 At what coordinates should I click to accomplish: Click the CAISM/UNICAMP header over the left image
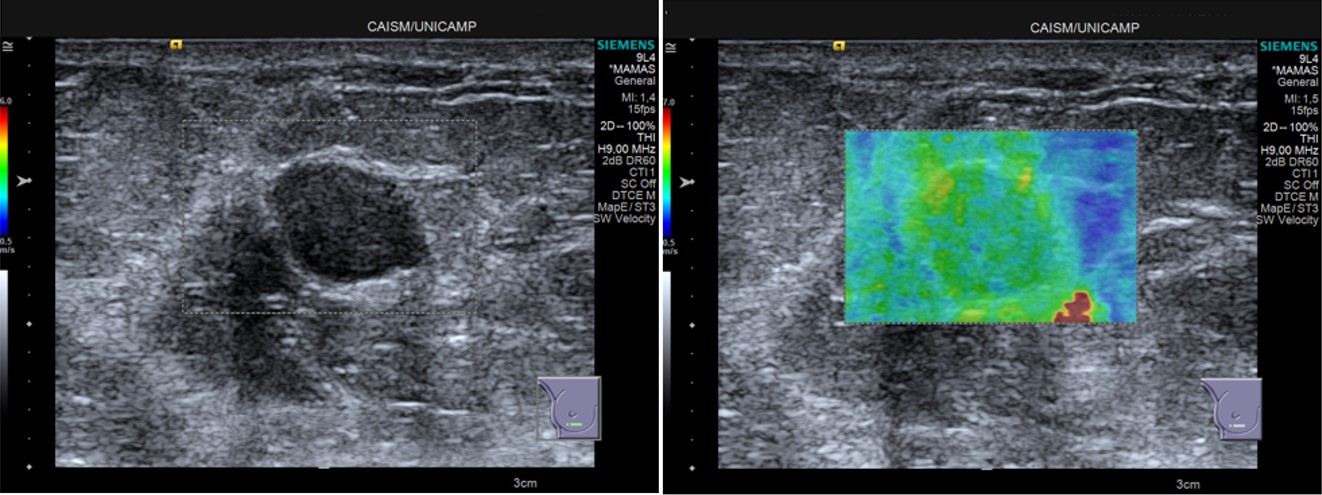[x=420, y=27]
